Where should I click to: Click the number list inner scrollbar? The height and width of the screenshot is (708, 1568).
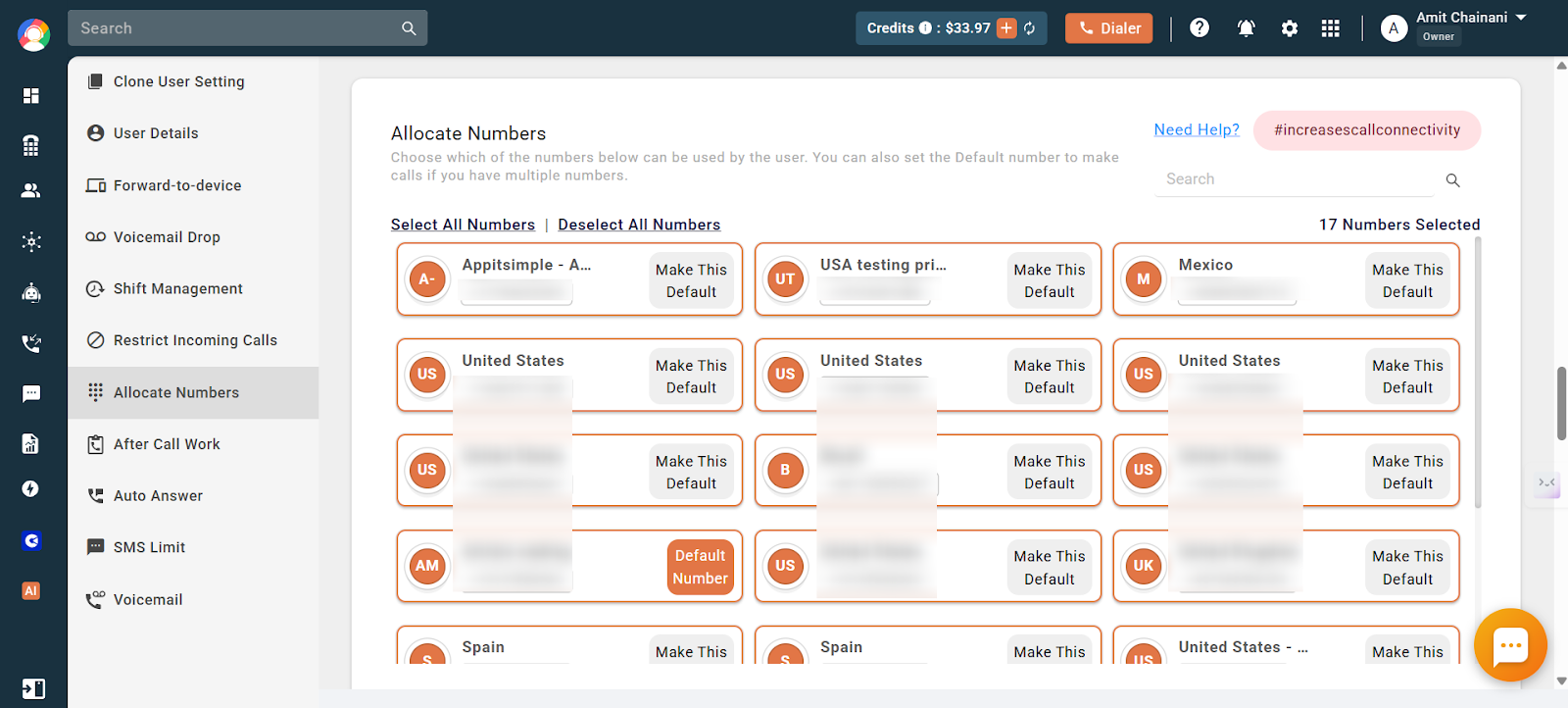(1477, 373)
